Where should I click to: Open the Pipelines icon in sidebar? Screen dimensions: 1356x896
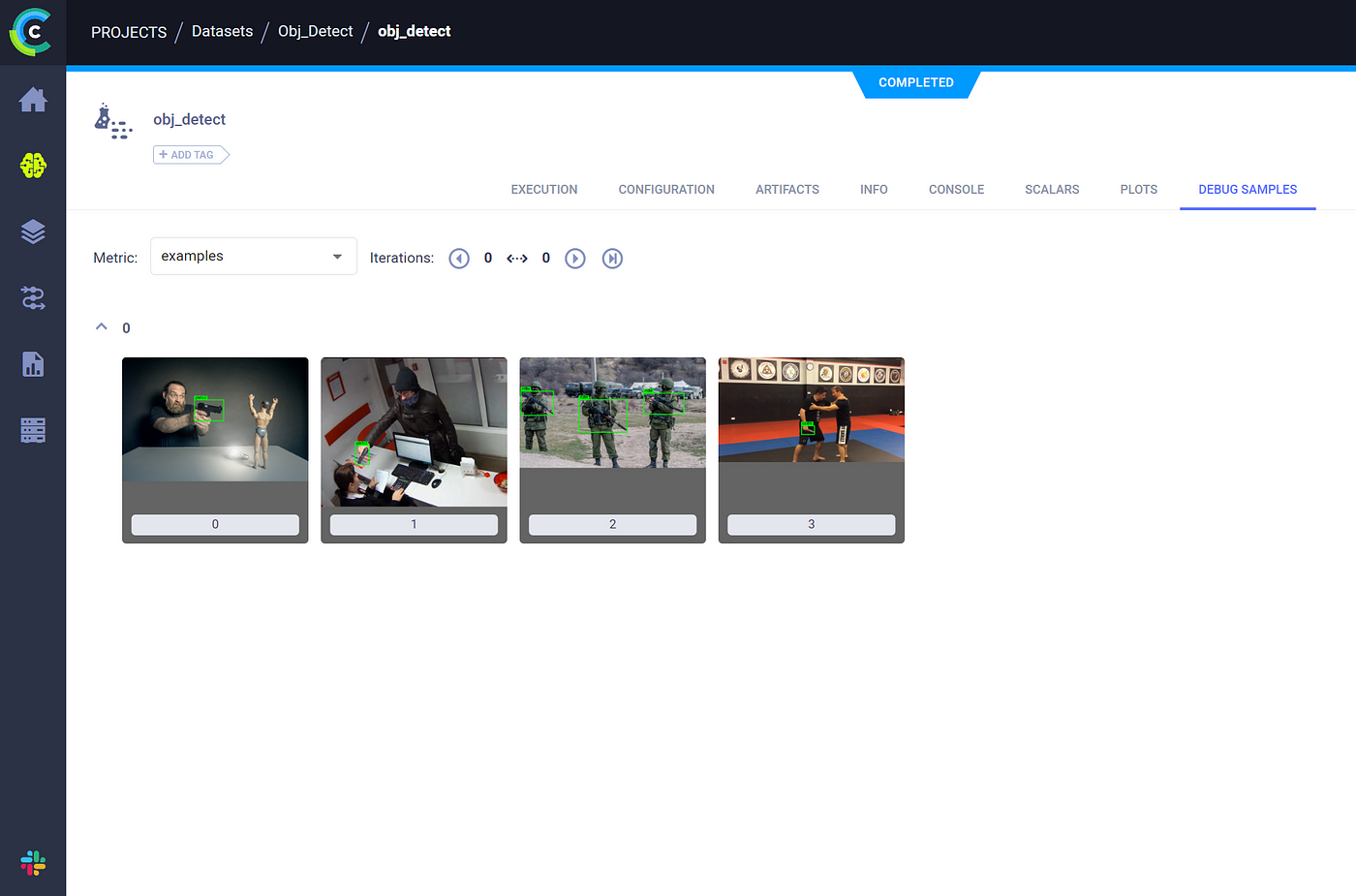[x=33, y=298]
